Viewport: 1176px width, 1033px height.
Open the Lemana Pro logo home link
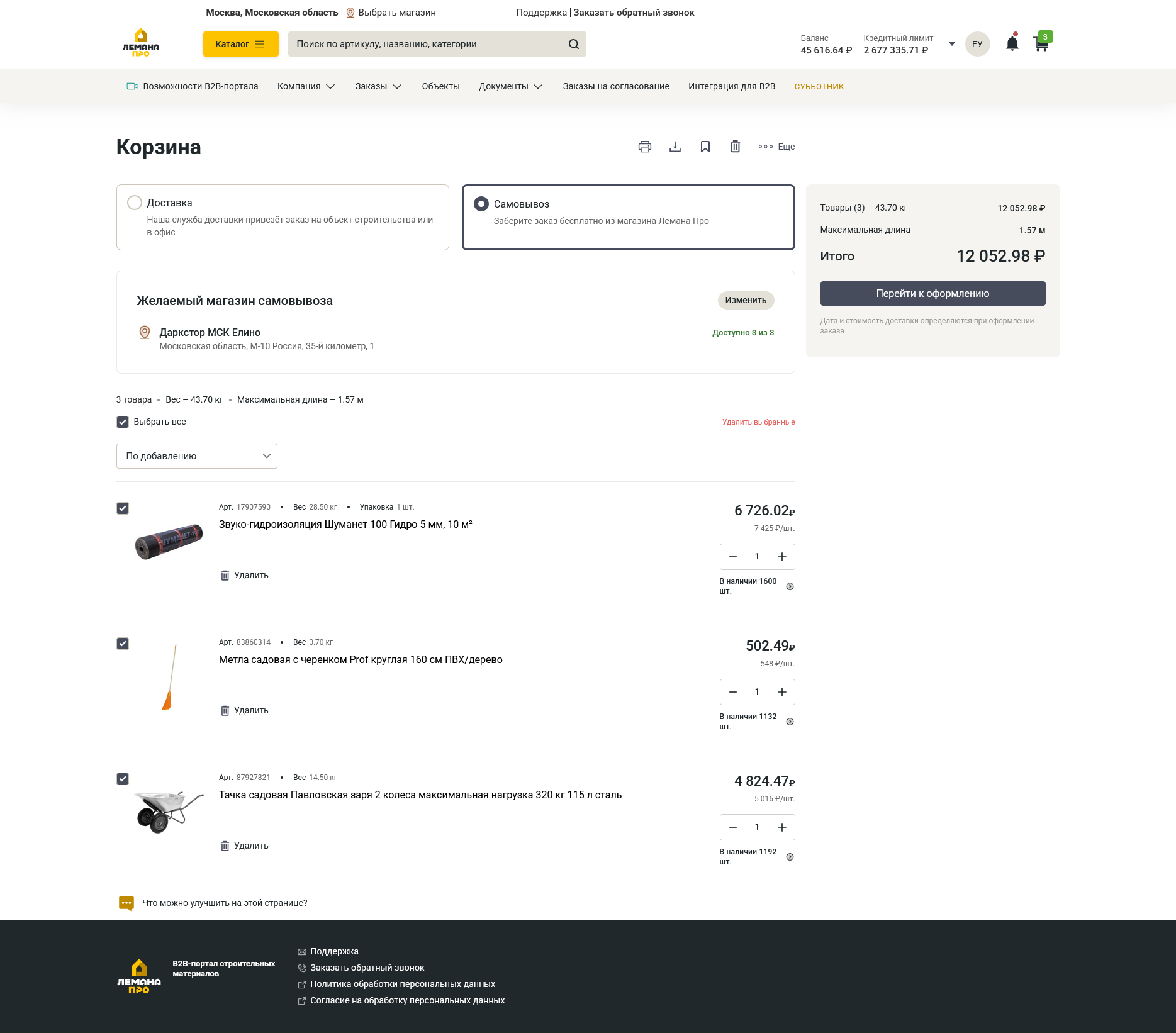(x=141, y=43)
